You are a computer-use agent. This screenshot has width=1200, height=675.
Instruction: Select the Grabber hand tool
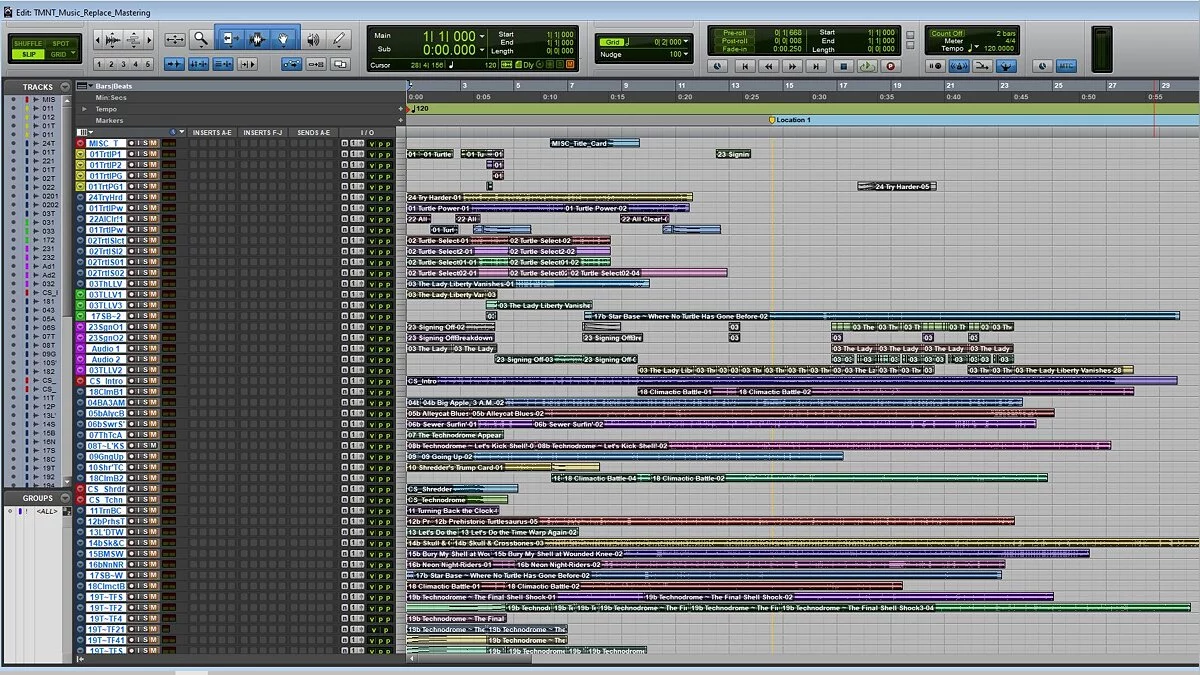(x=283, y=40)
